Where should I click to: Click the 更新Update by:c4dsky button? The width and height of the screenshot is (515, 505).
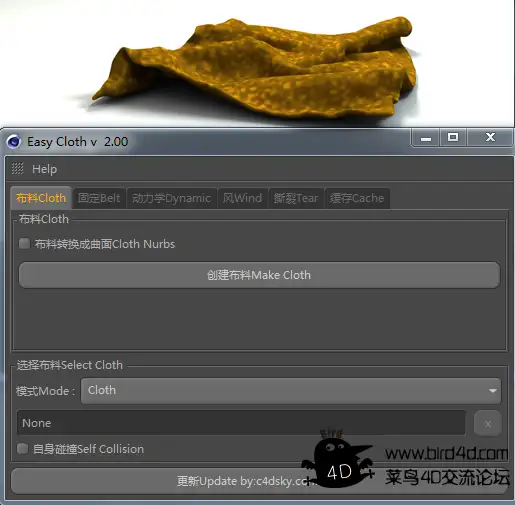point(259,481)
